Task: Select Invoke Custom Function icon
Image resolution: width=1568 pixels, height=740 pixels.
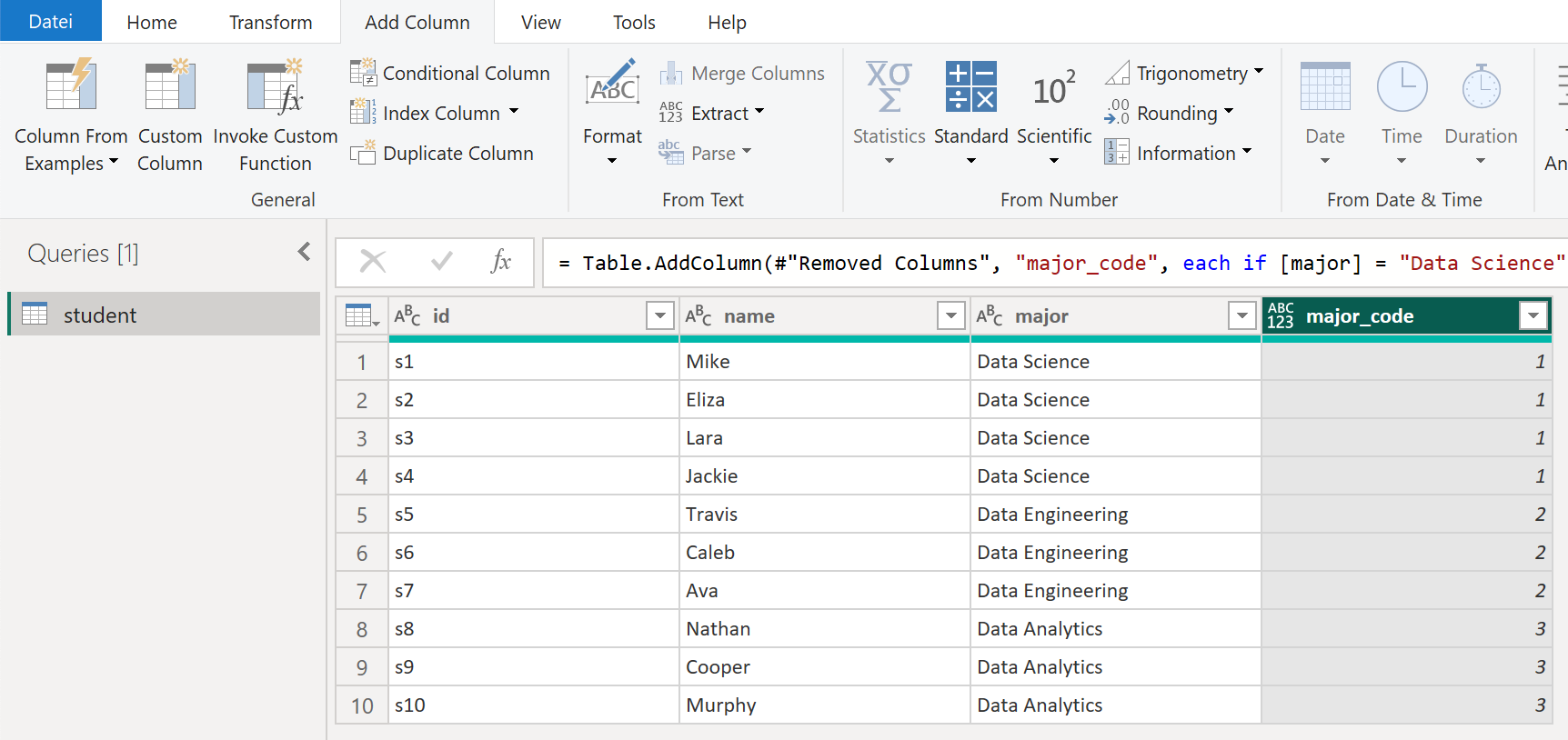Action: point(275,87)
